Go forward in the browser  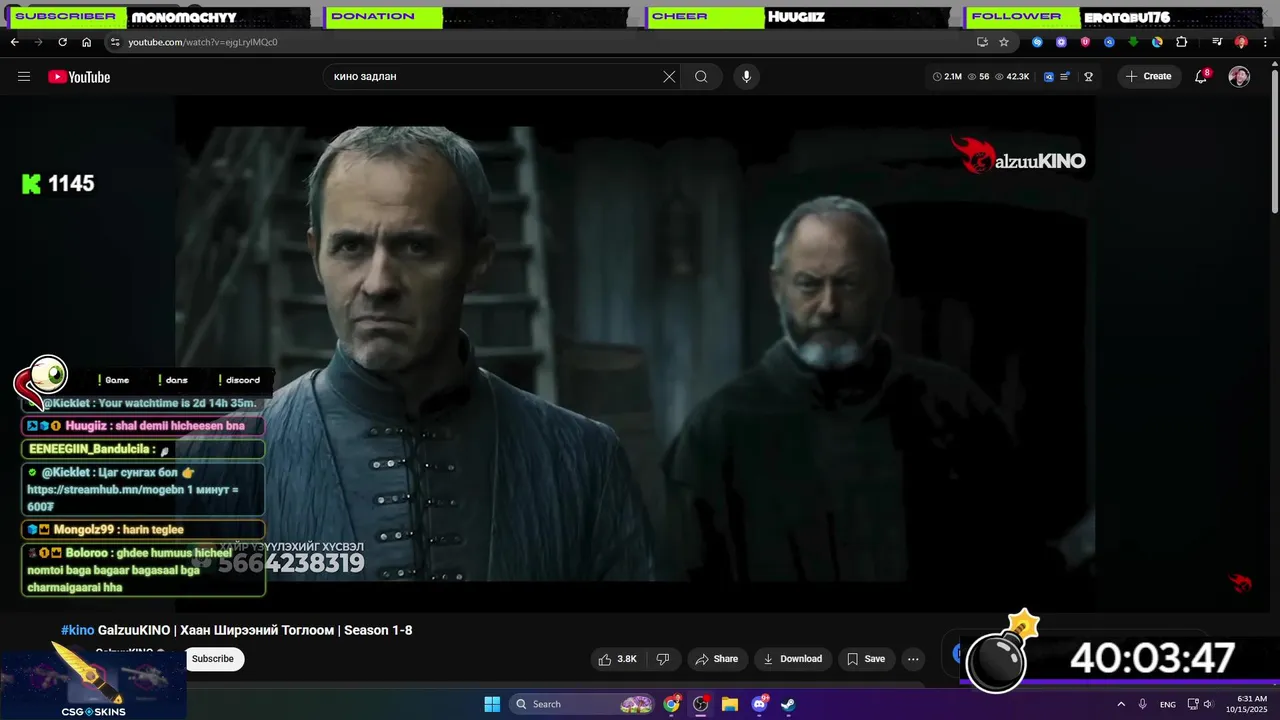38,42
